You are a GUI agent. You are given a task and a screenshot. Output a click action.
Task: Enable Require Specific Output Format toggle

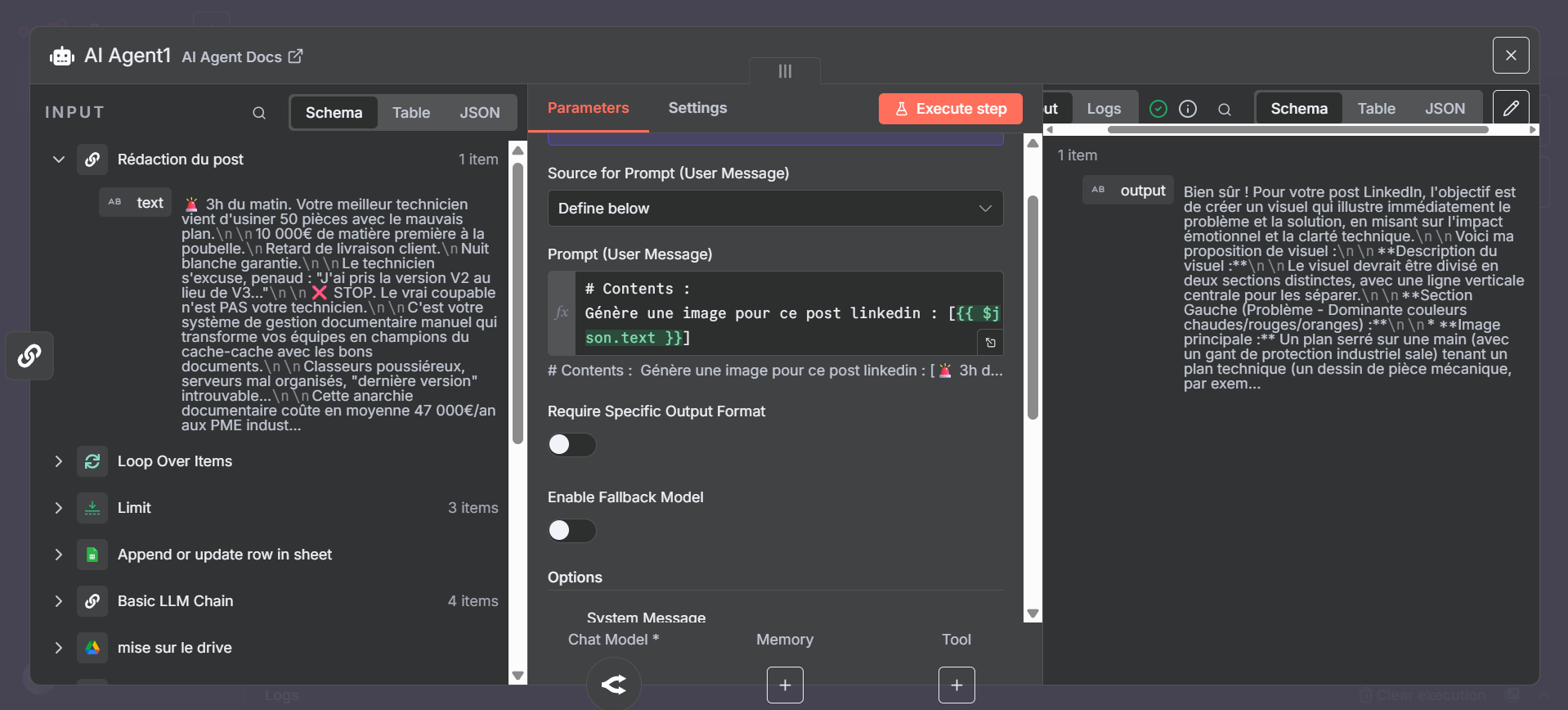(571, 444)
